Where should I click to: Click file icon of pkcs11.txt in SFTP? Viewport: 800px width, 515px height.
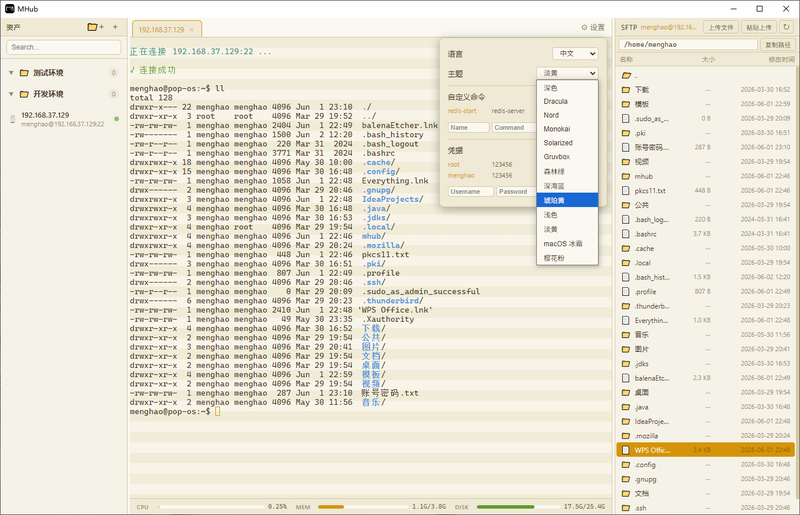(x=626, y=190)
